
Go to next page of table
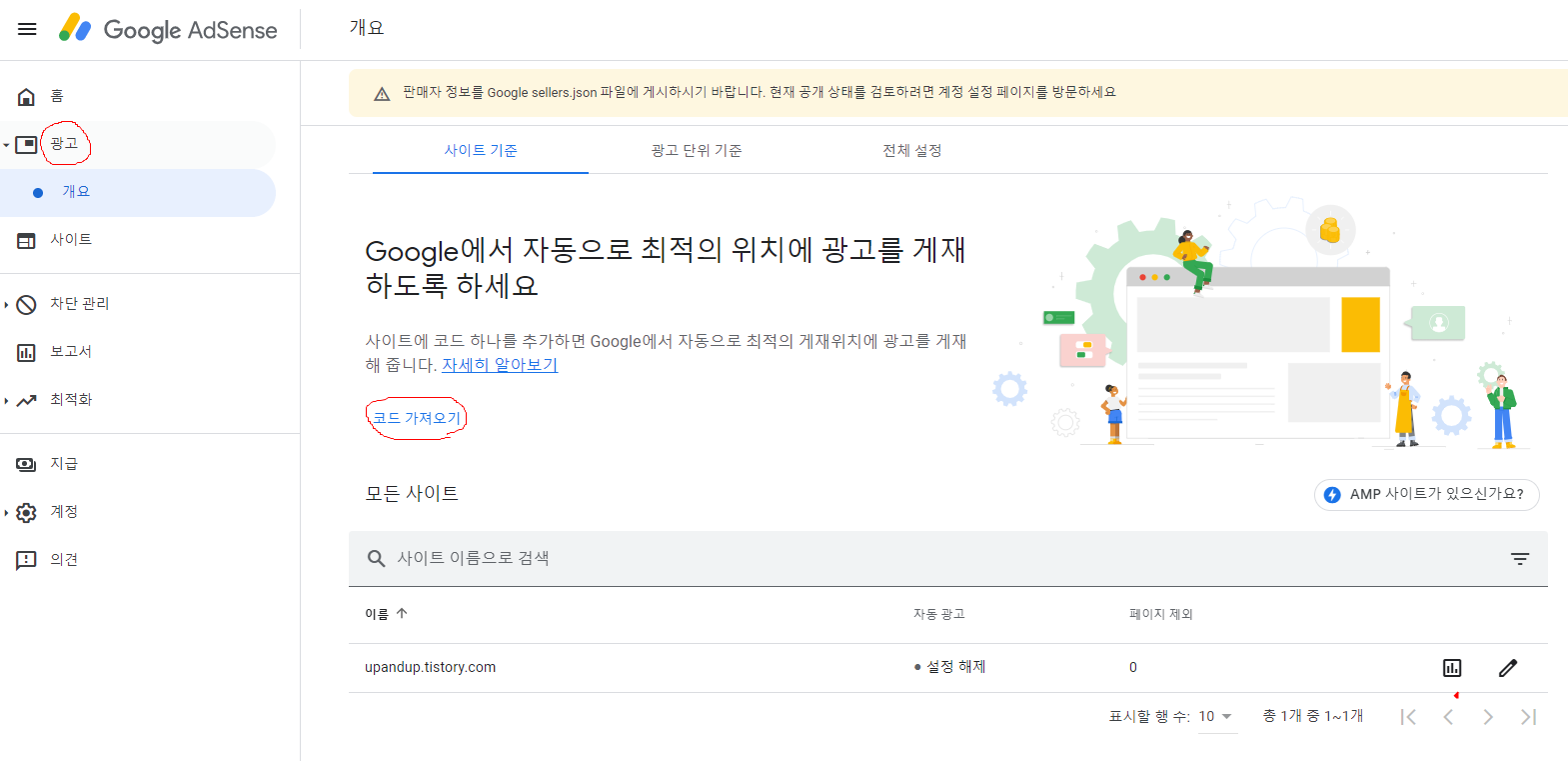click(1488, 717)
